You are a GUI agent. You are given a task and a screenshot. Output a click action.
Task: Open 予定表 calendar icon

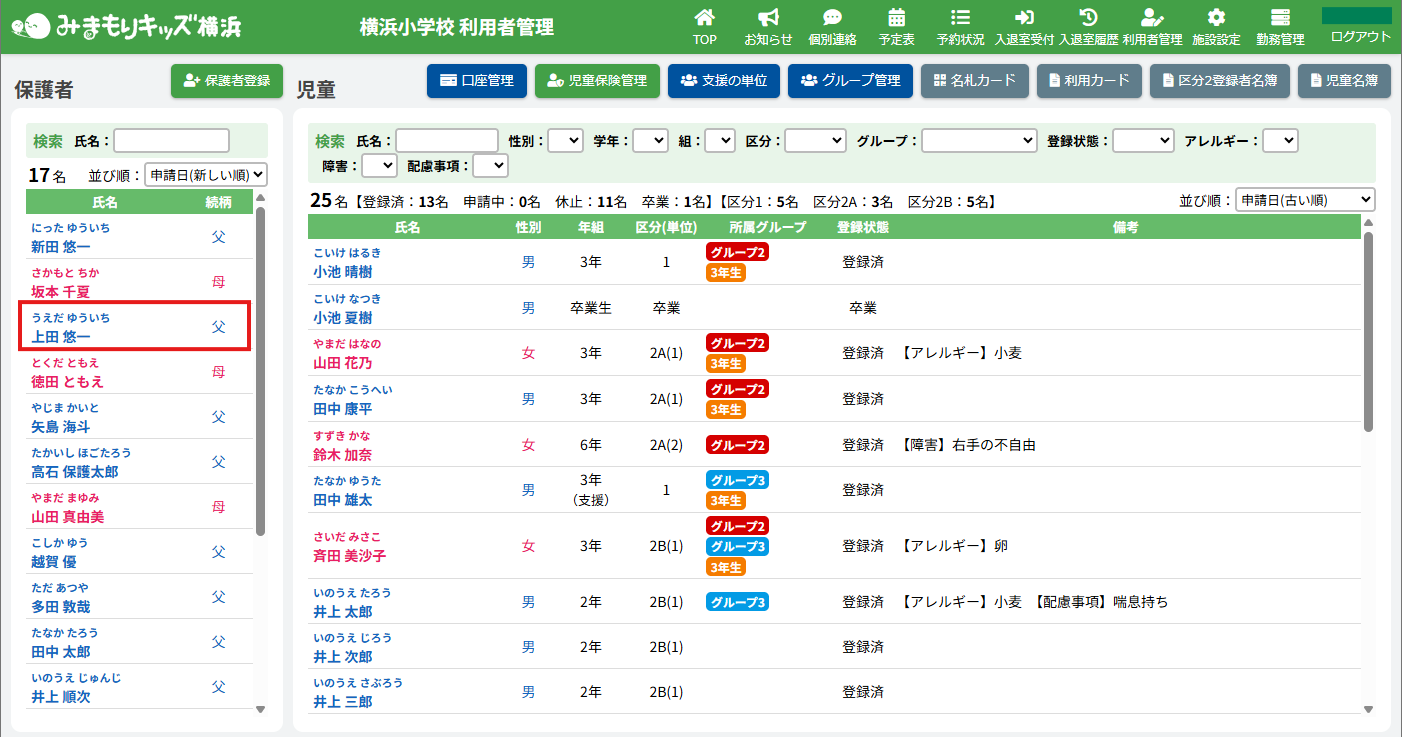coord(896,18)
